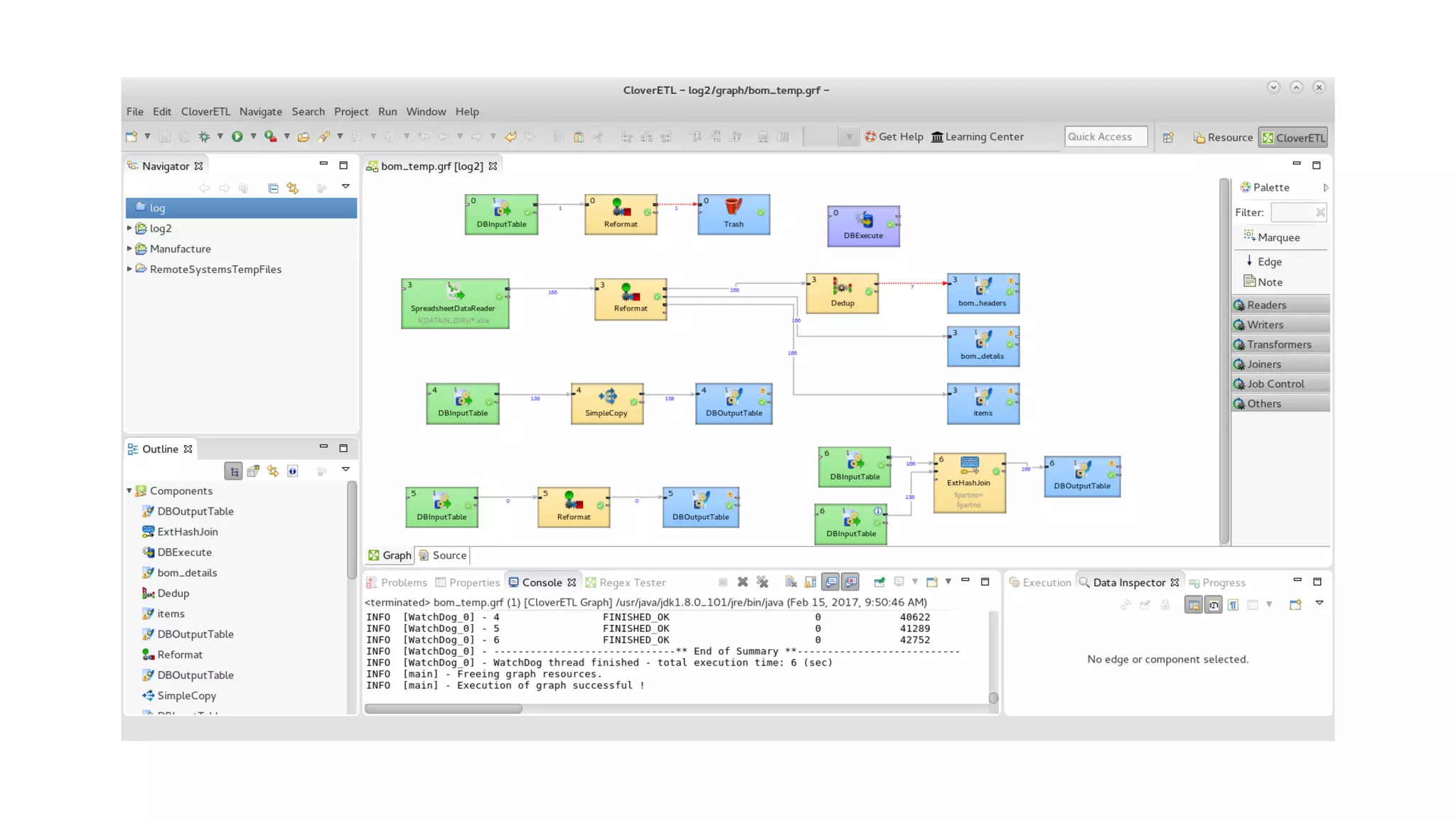Click the green Run graph button
This screenshot has width=1456, height=819.
237,136
